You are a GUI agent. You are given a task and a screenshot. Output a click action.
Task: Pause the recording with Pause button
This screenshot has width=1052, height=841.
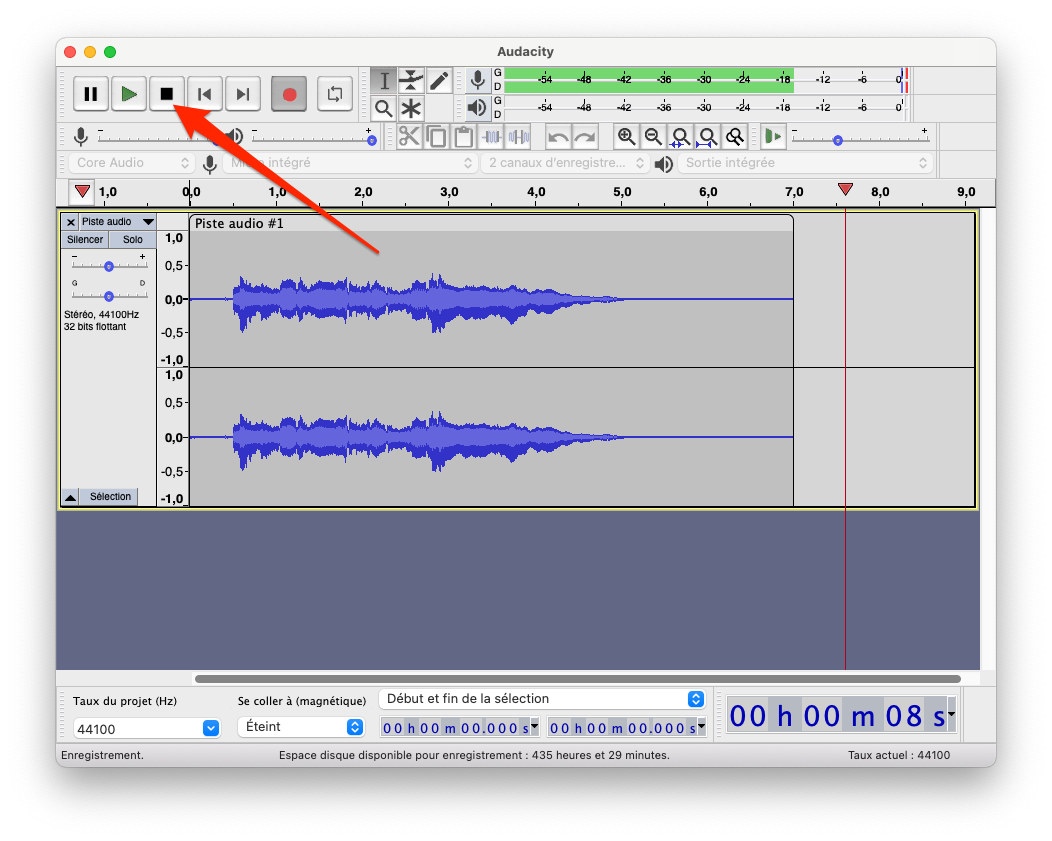click(91, 94)
